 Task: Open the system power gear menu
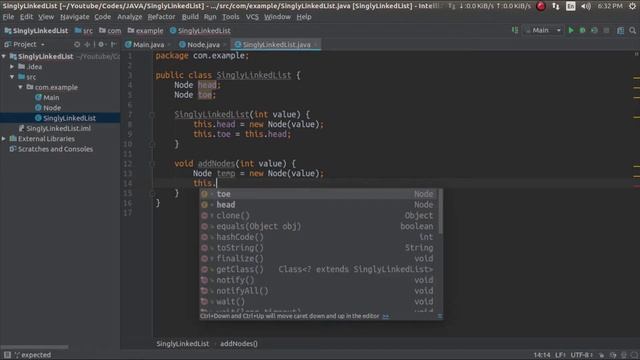[x=633, y=6]
